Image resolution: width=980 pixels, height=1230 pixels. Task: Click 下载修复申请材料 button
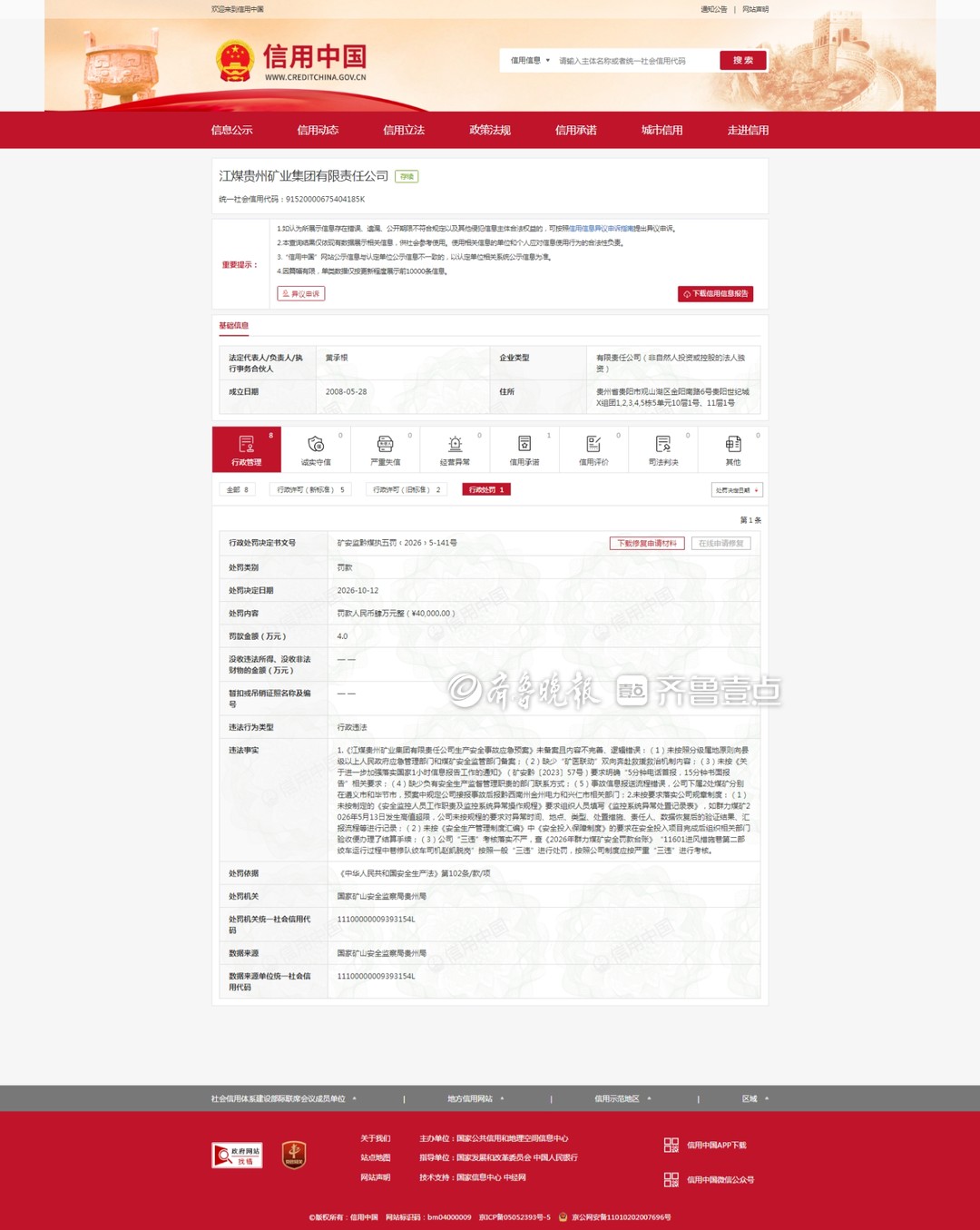pos(647,544)
